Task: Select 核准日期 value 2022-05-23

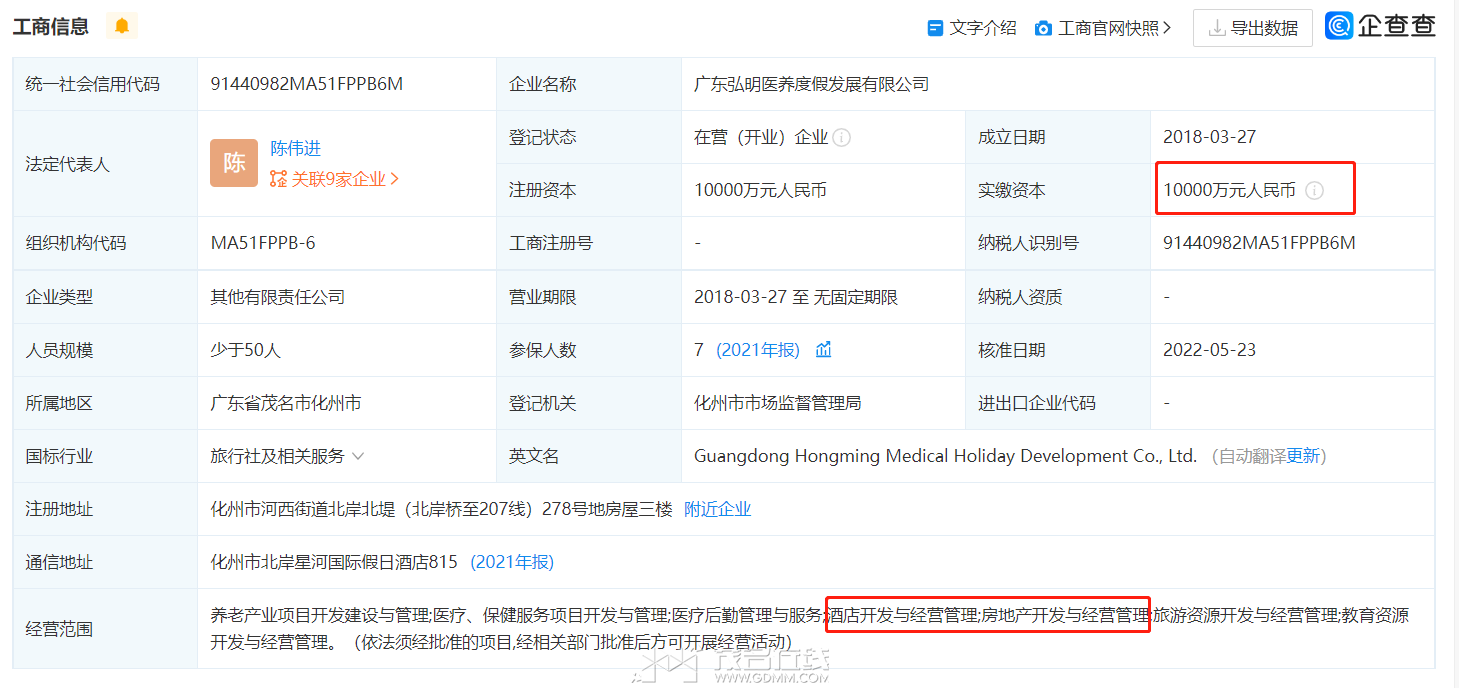Action: click(1209, 350)
